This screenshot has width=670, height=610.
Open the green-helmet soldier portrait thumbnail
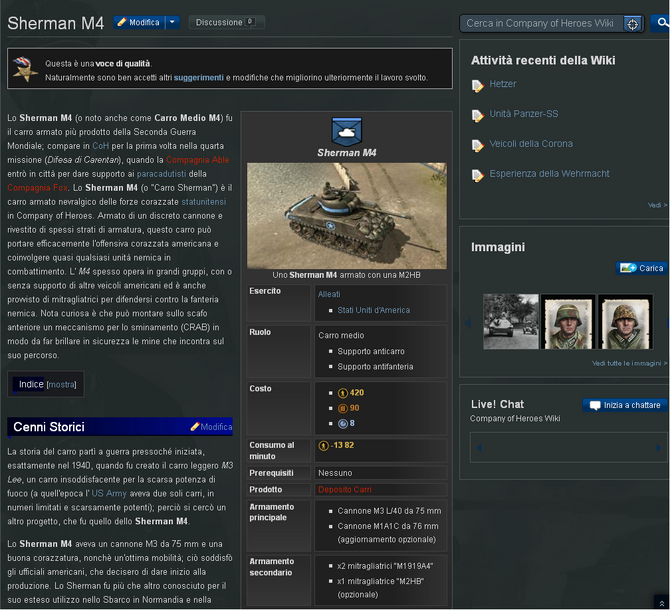(x=568, y=322)
